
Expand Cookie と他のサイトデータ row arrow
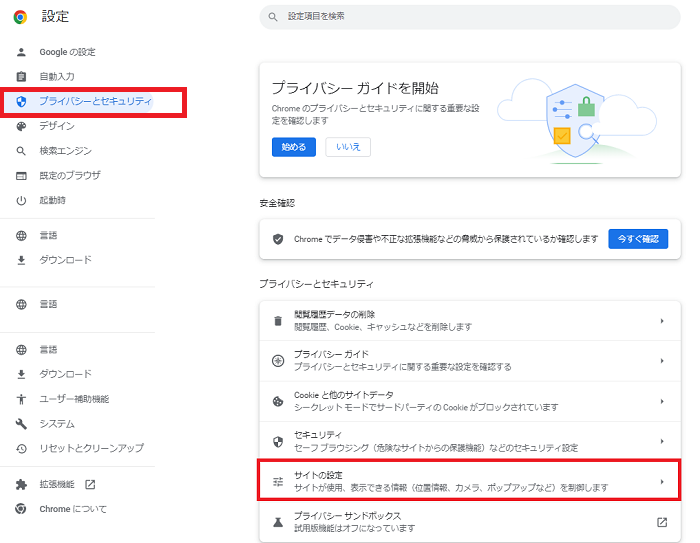(x=662, y=401)
